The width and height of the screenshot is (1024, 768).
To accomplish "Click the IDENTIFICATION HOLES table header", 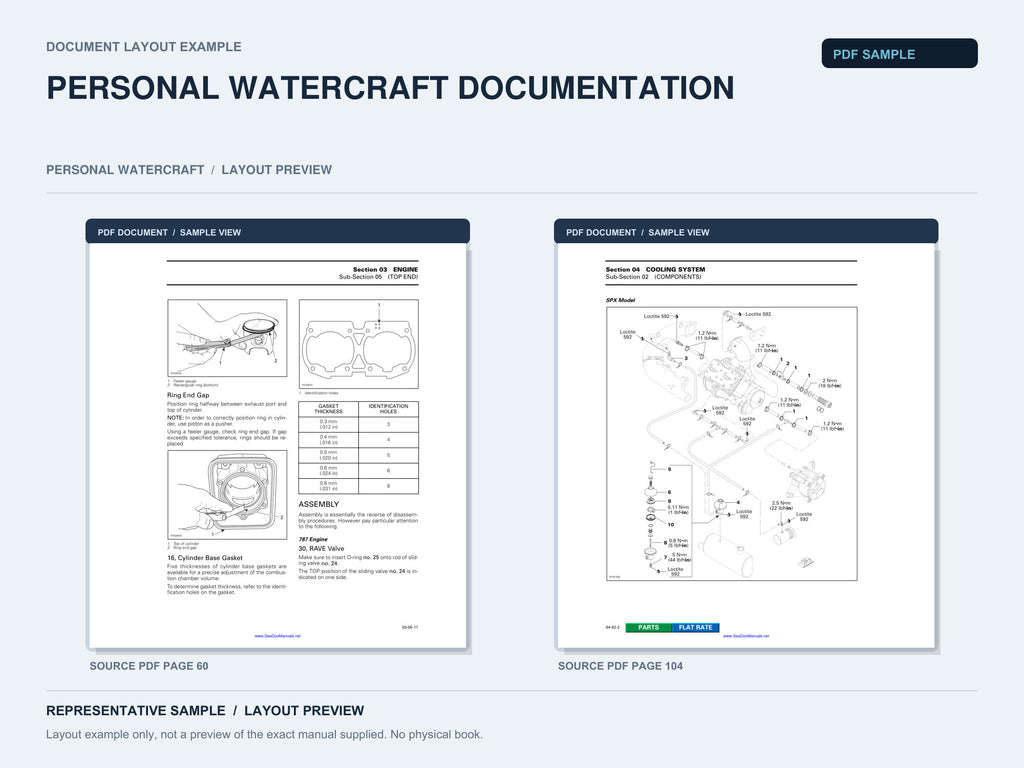I will [389, 409].
